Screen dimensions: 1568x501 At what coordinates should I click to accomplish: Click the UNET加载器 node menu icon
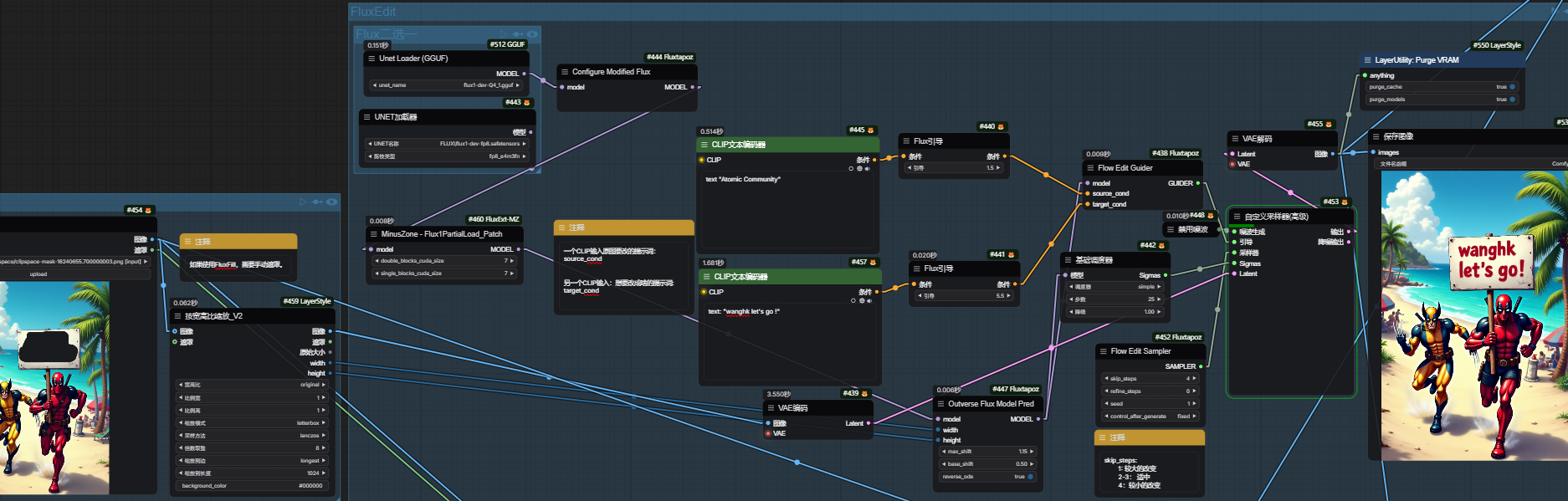click(366, 117)
